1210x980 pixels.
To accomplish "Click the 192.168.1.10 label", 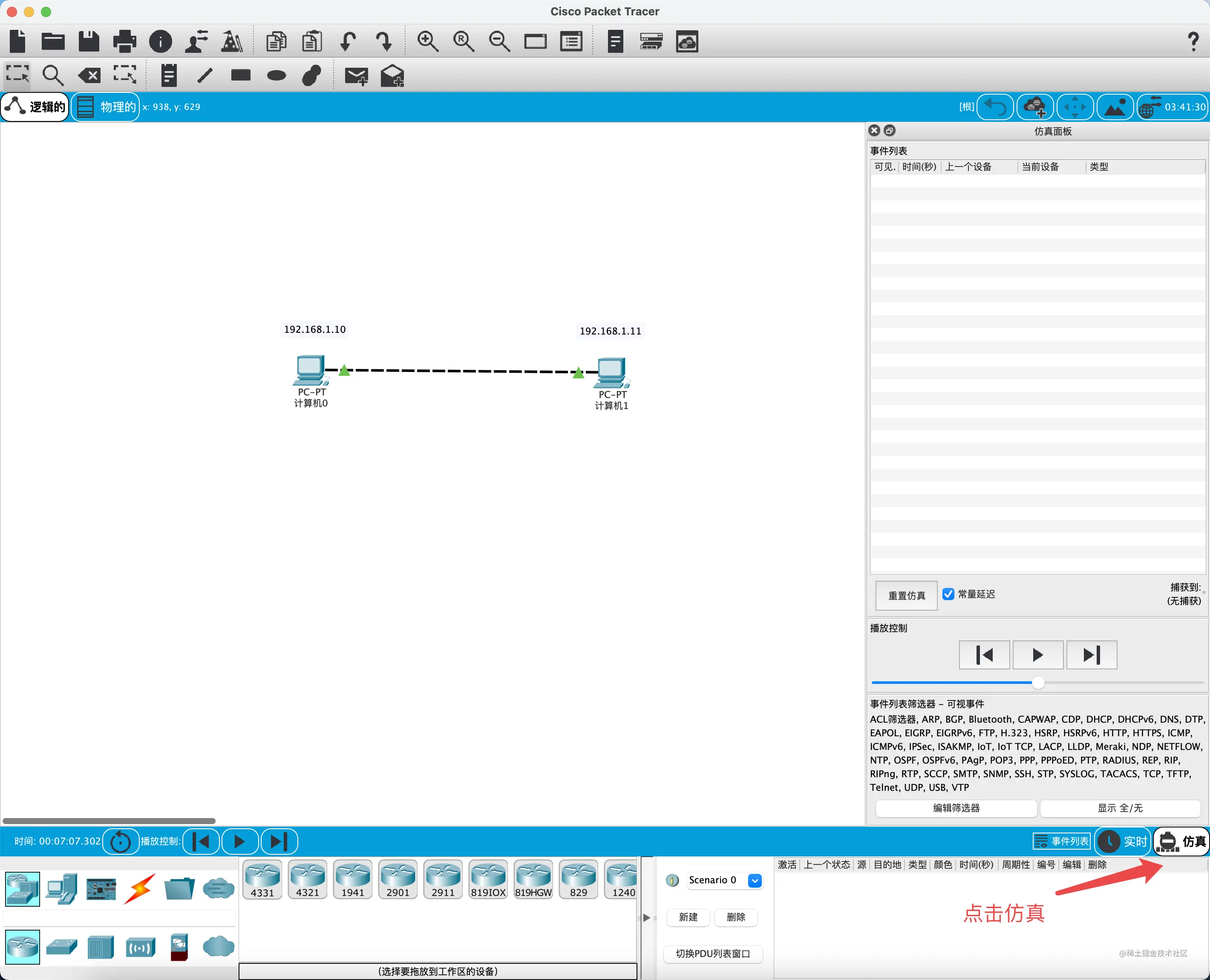I will click(315, 329).
